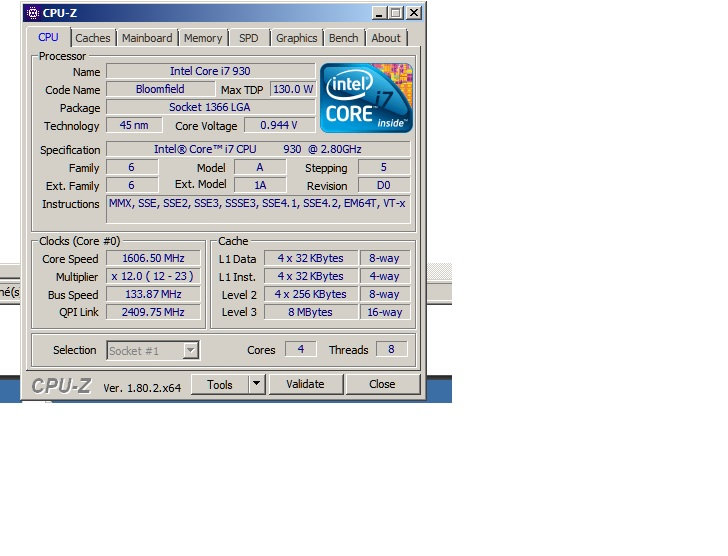The width and height of the screenshot is (728, 556).
Task: Click the L1 Data size 4 x 32 KBytes
Action: point(311,258)
